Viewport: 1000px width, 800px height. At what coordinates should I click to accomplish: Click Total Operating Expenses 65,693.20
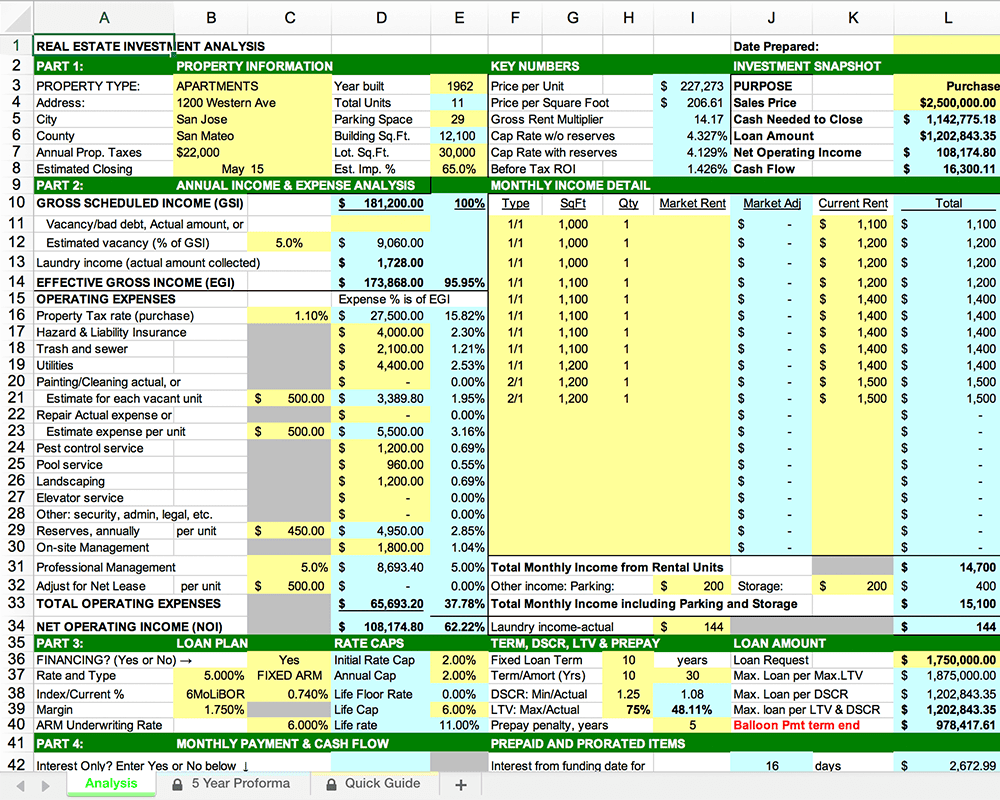(x=381, y=604)
